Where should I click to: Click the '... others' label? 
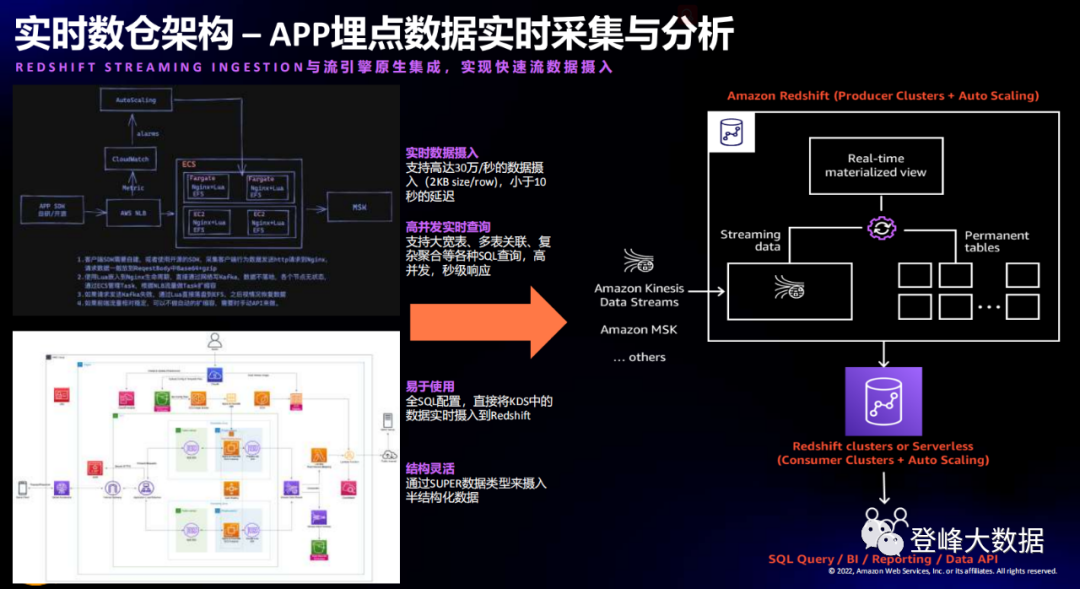[x=639, y=357]
